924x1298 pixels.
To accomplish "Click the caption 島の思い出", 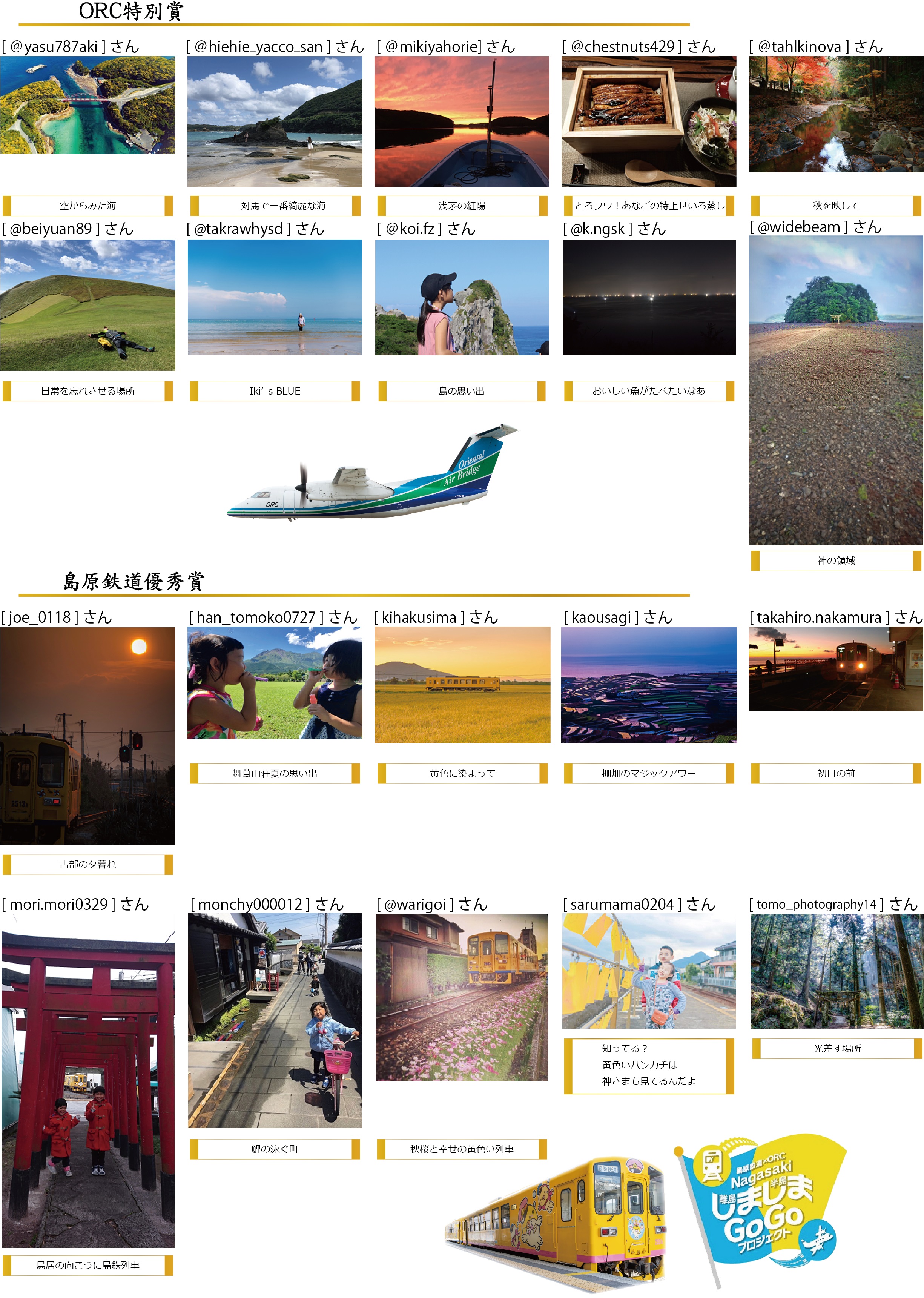I will 461,391.
